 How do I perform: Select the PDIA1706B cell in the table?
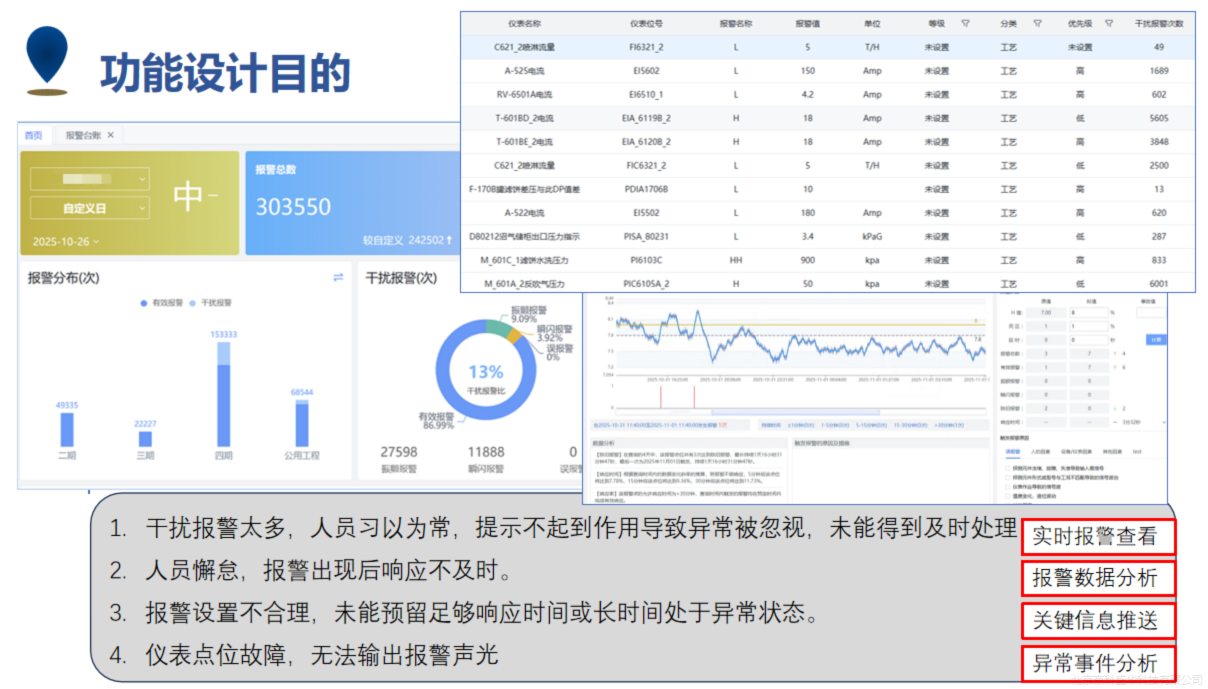click(645, 189)
